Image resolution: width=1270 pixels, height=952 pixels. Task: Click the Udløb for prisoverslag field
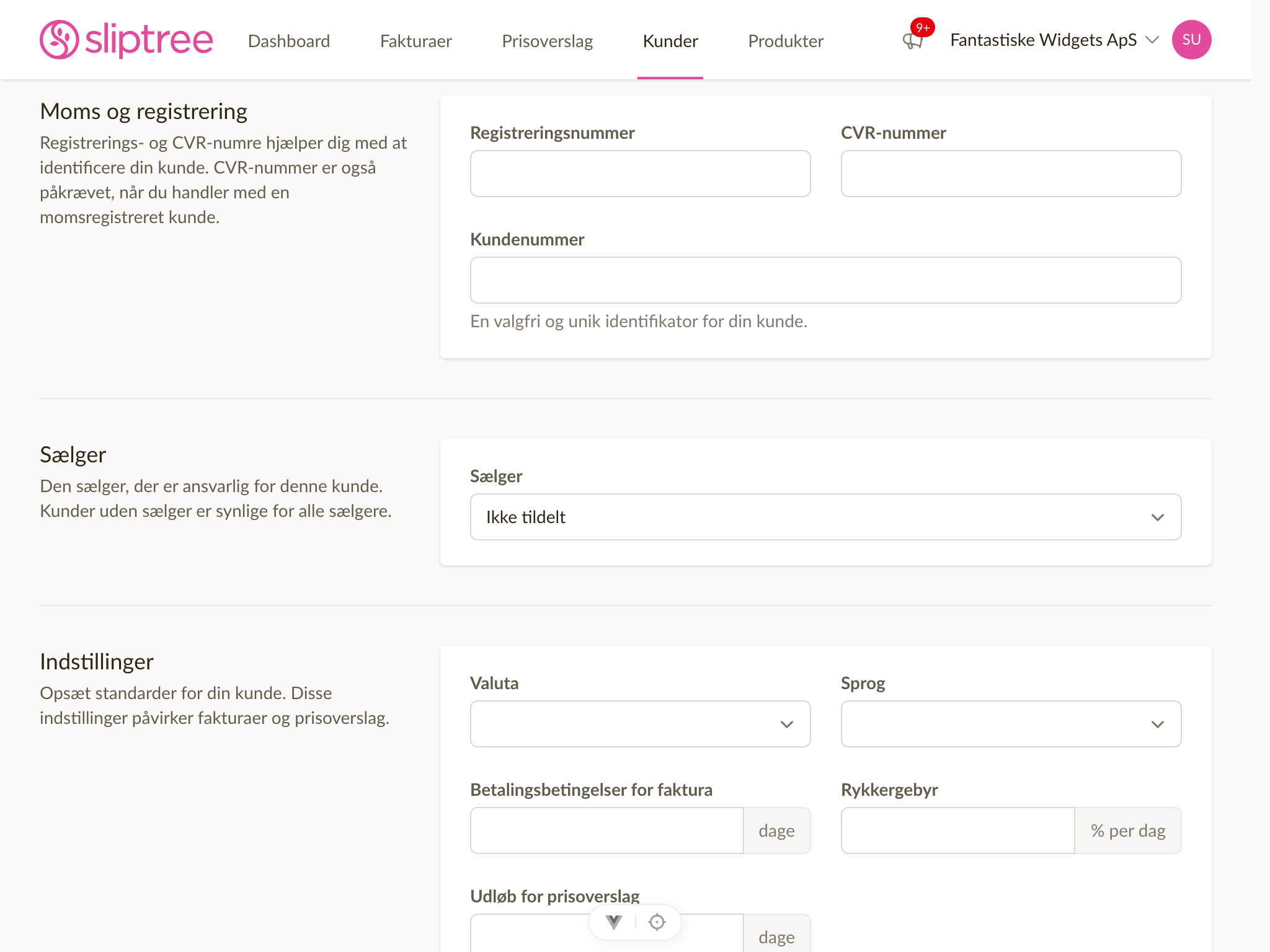click(x=607, y=933)
